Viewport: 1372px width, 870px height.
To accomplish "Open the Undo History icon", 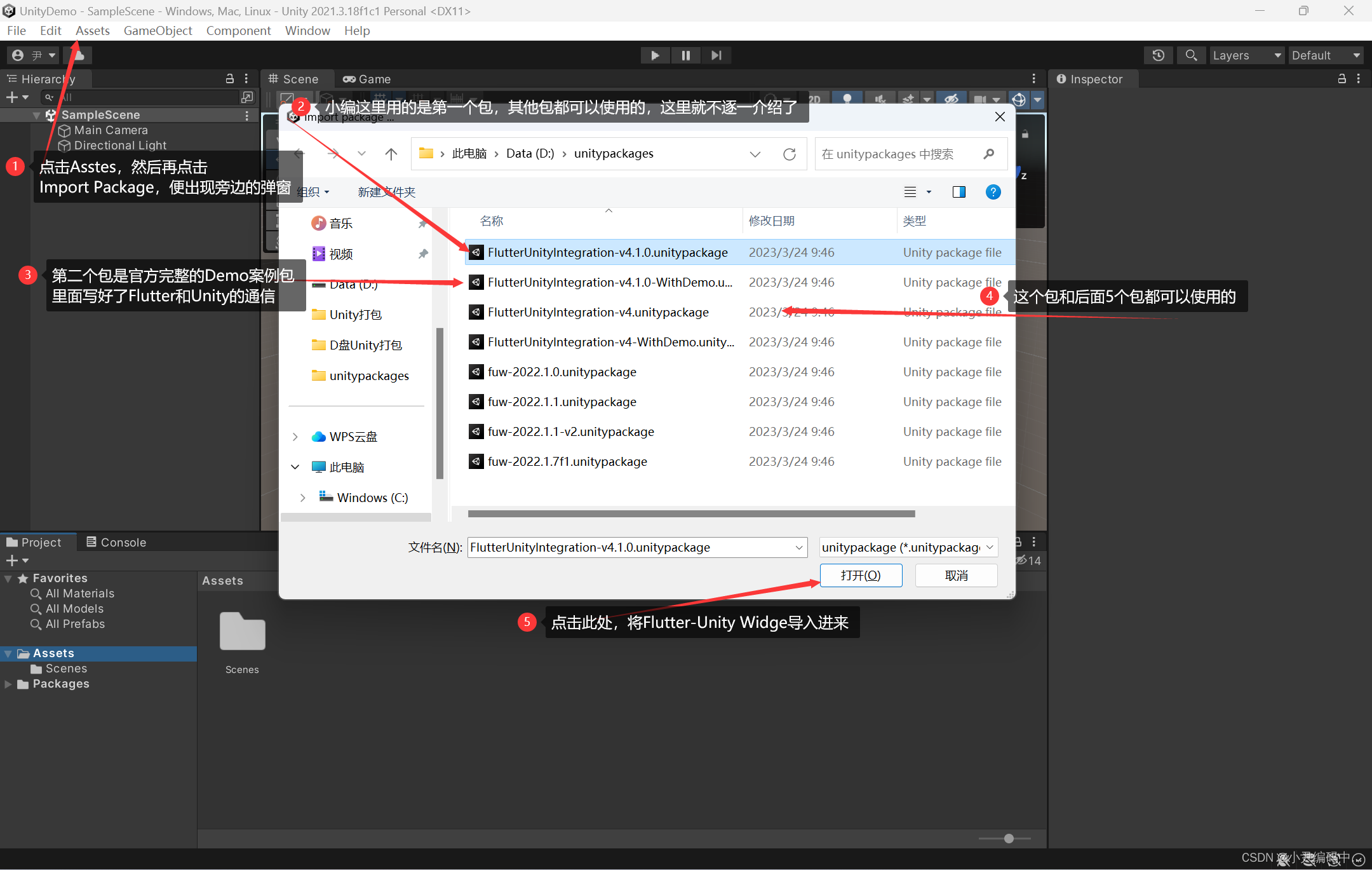I will (x=1158, y=55).
